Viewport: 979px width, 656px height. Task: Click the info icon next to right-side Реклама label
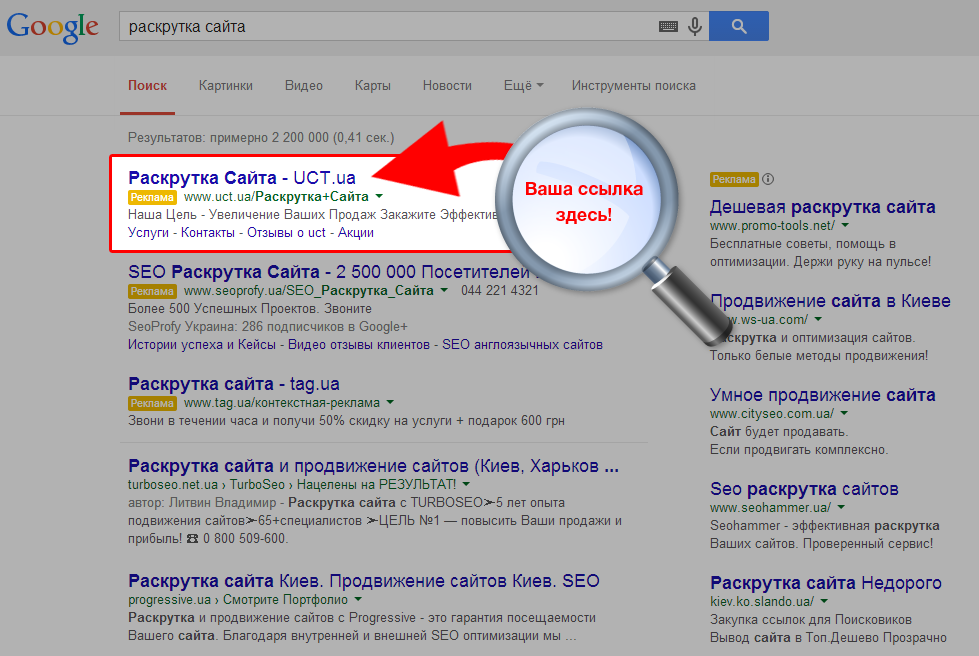coord(768,179)
